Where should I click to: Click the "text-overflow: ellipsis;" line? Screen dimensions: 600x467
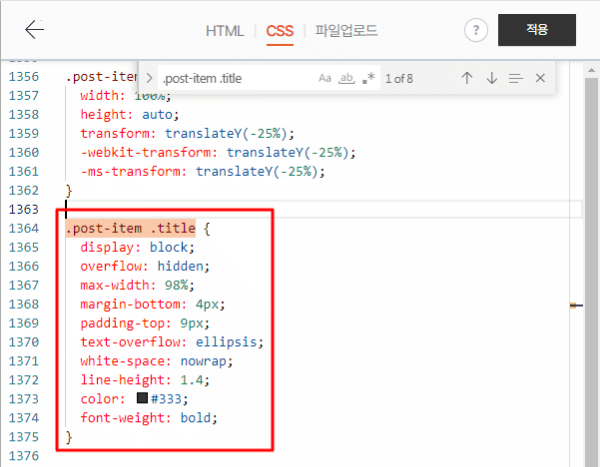[x=172, y=342]
